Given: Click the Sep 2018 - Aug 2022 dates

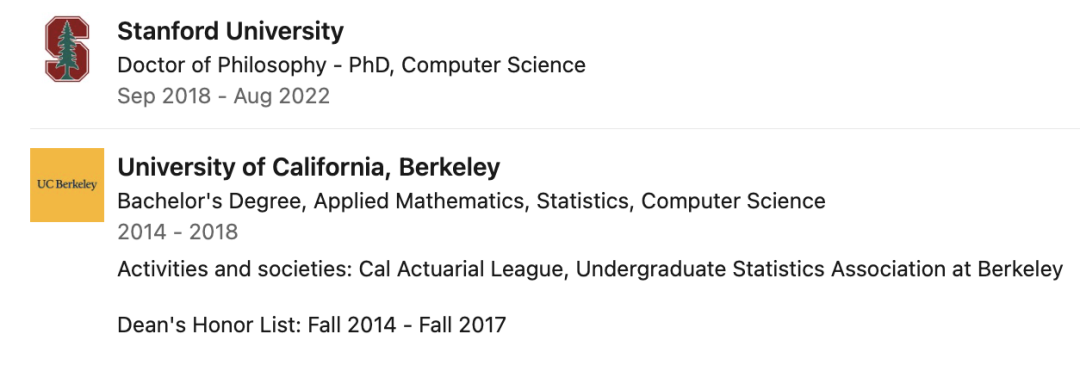Looking at the screenshot, I should coord(224,96).
